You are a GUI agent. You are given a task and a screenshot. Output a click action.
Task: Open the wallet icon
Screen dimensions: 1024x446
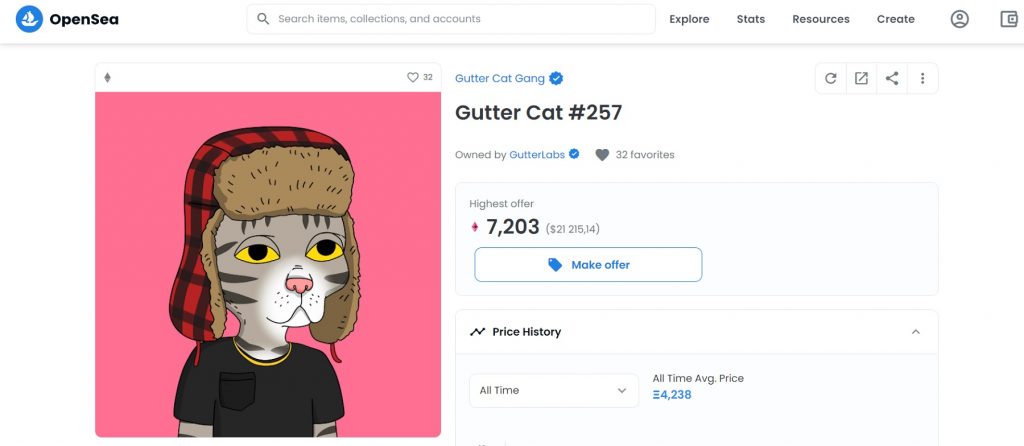(x=1009, y=20)
